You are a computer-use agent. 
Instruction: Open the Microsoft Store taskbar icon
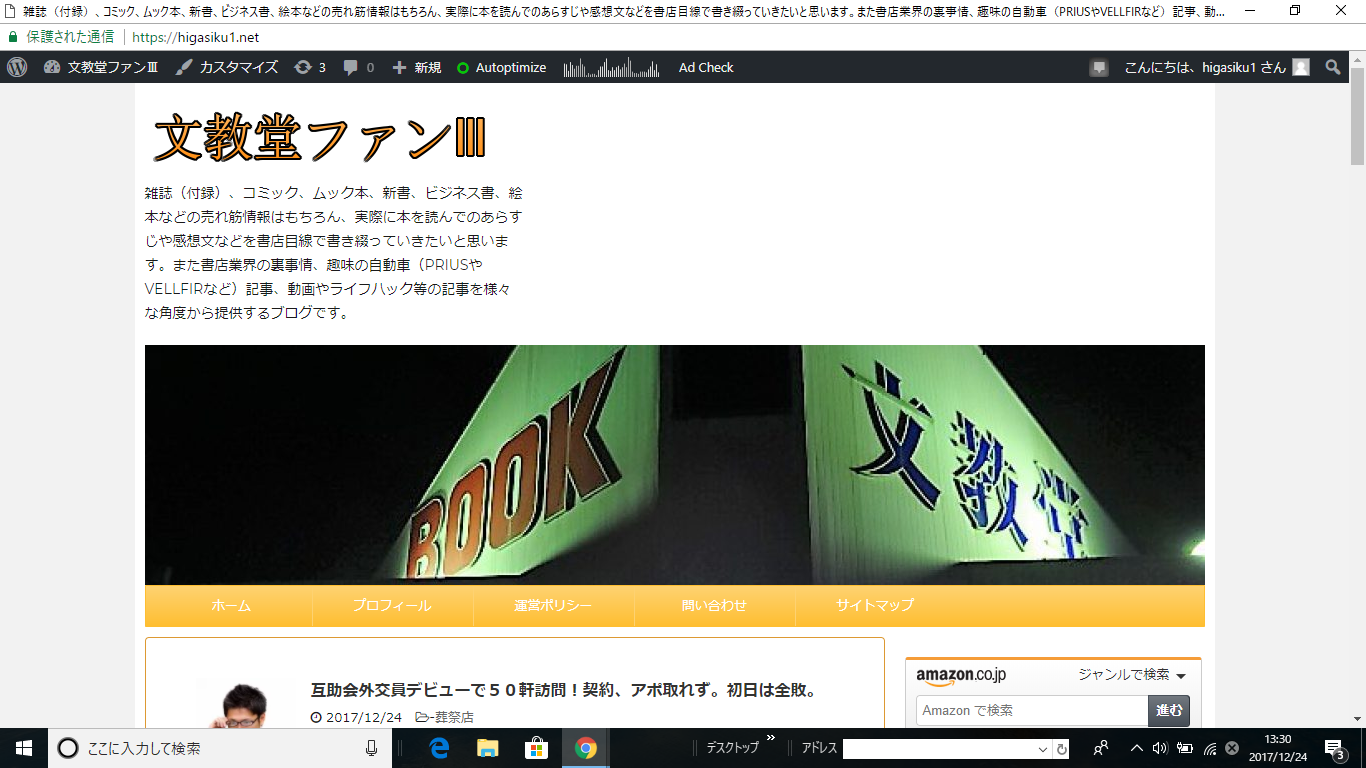[x=536, y=748]
